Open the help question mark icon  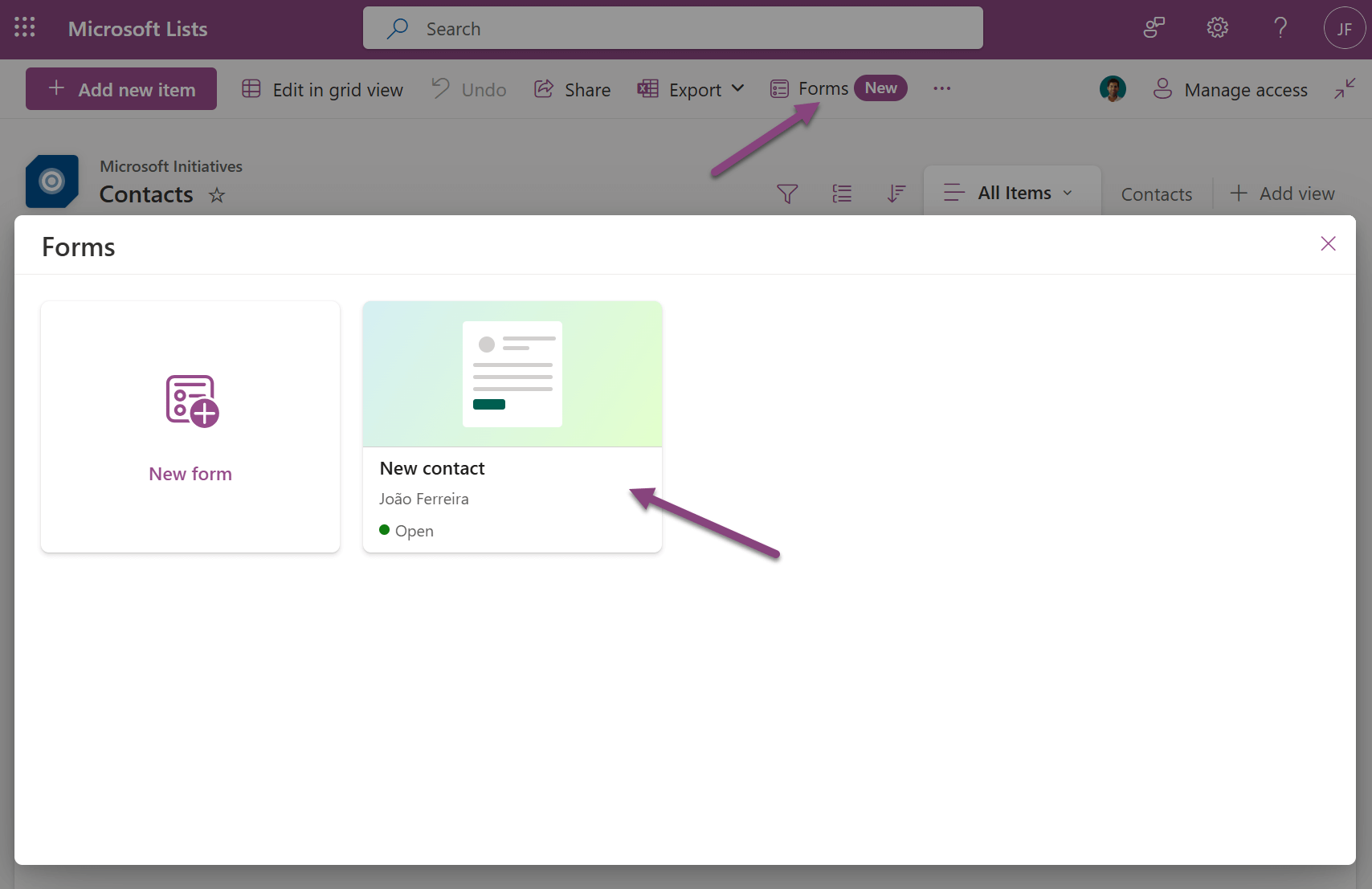point(1280,28)
